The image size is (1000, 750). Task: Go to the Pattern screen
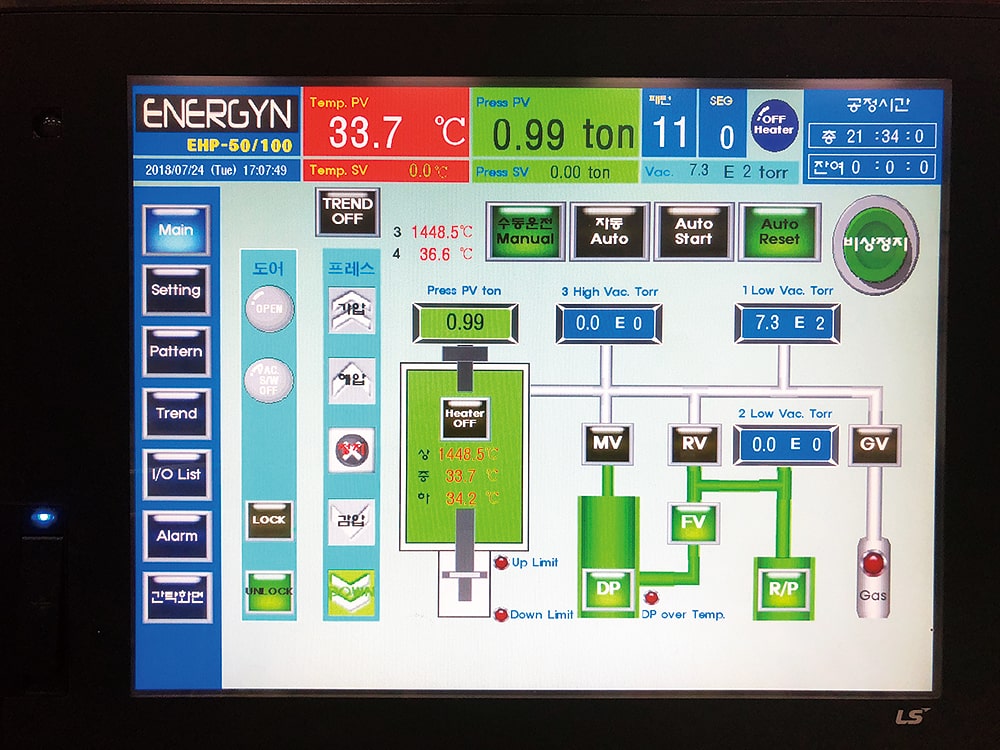click(176, 351)
